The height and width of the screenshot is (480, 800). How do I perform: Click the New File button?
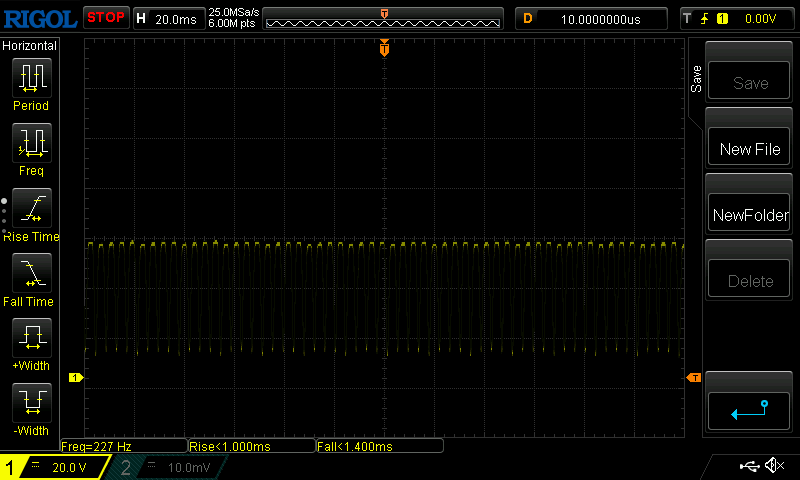tap(749, 146)
